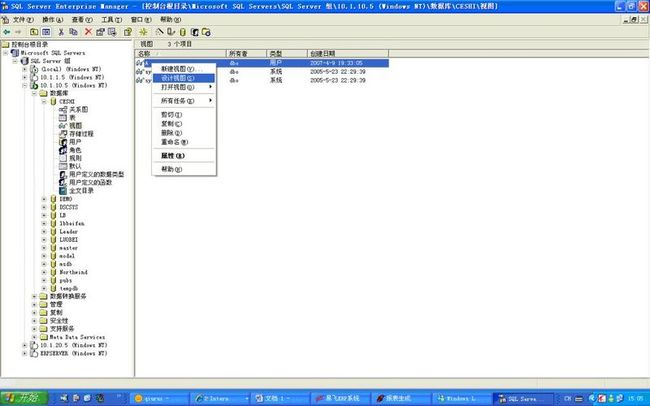The image size is (650, 406).
Task: Open 所有任务 submenu in context menu
Action: point(184,101)
